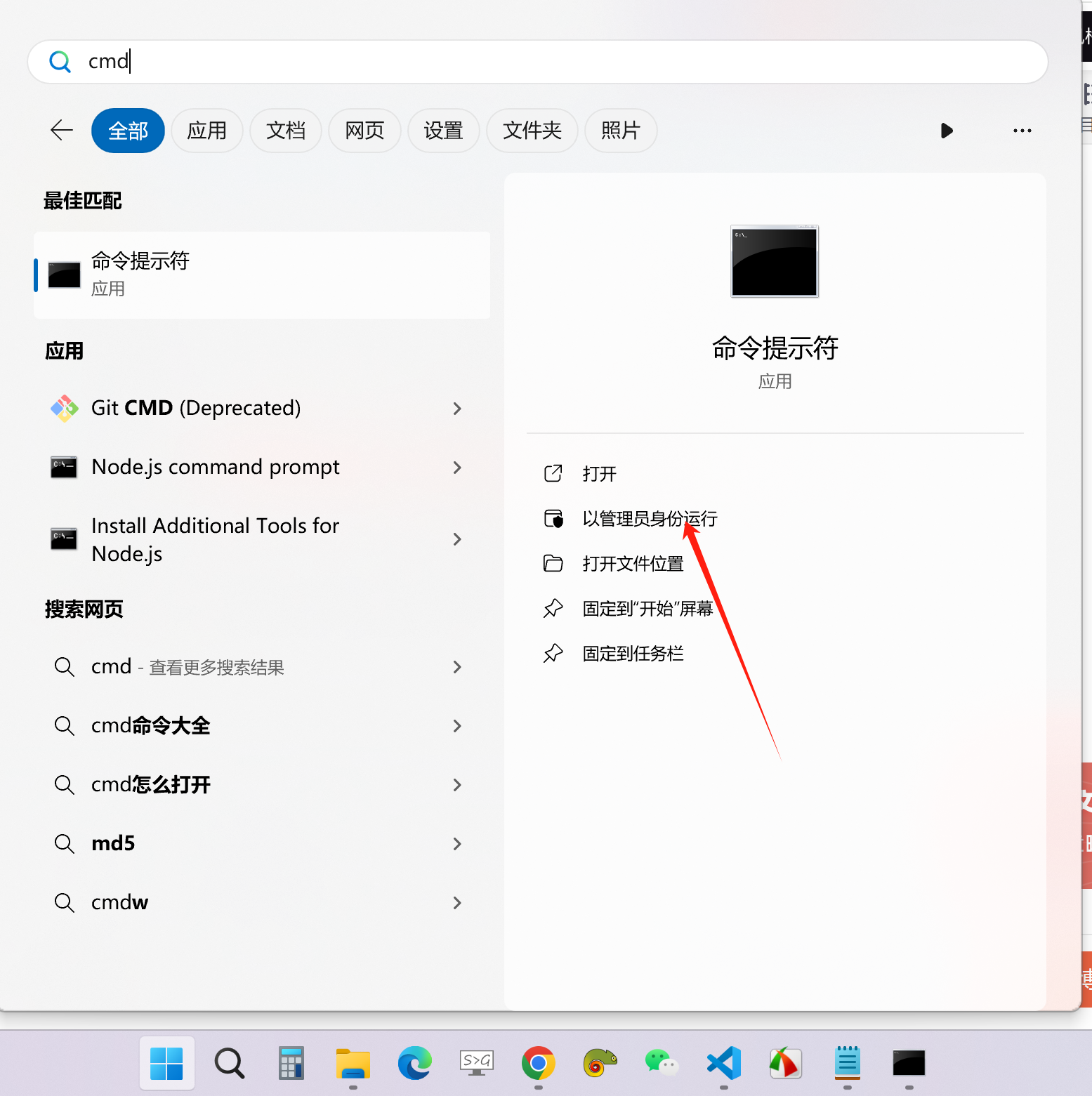Click 以管理员身份运行 action
Viewport: 1092px width, 1096px height.
(650, 519)
